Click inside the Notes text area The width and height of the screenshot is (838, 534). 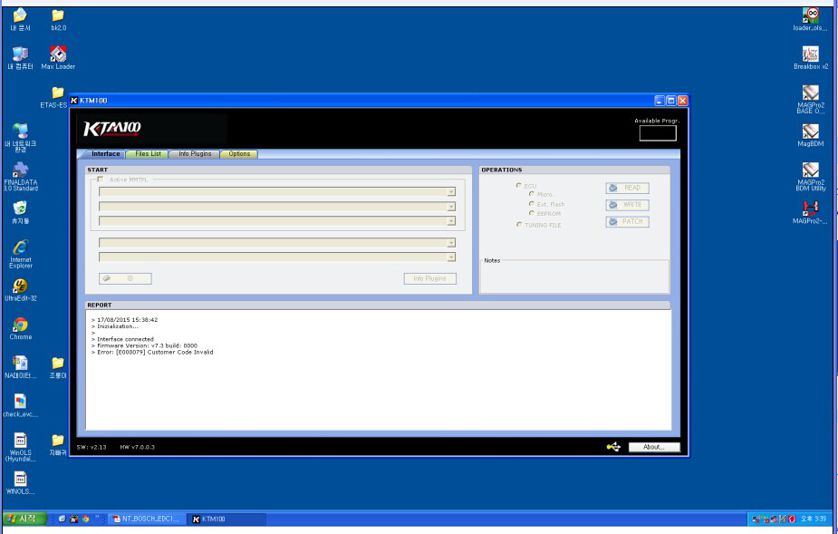[x=575, y=278]
